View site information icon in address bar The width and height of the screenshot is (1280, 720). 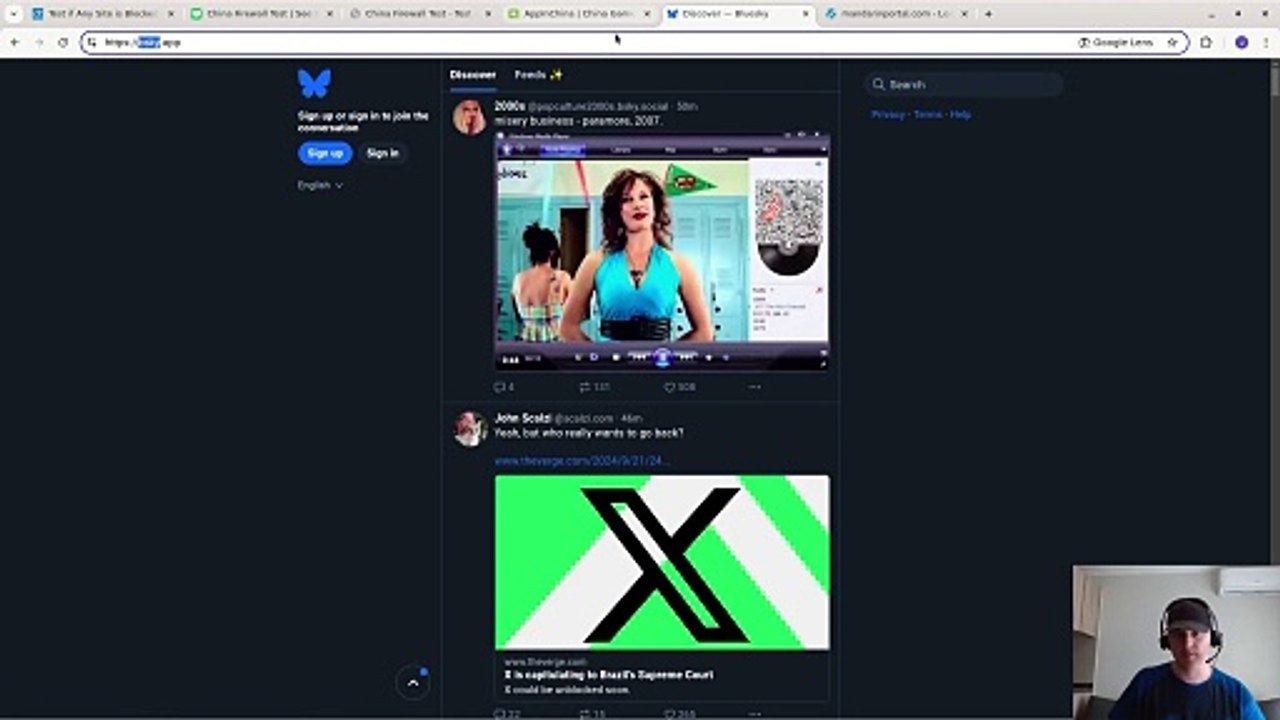(x=92, y=43)
